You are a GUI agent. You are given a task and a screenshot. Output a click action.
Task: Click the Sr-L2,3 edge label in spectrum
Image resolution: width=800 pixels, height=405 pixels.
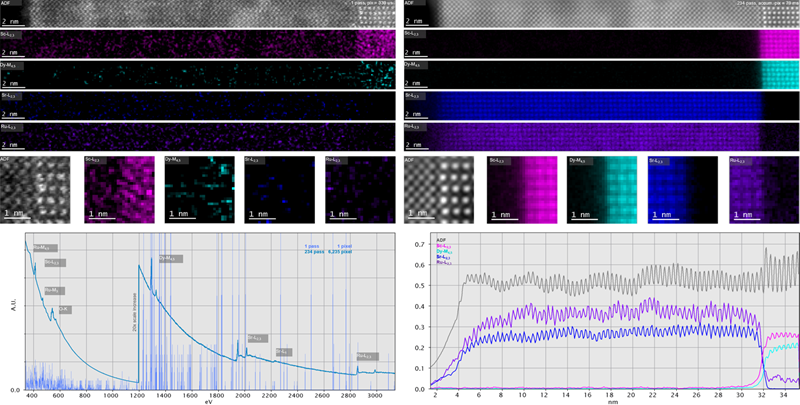point(258,338)
